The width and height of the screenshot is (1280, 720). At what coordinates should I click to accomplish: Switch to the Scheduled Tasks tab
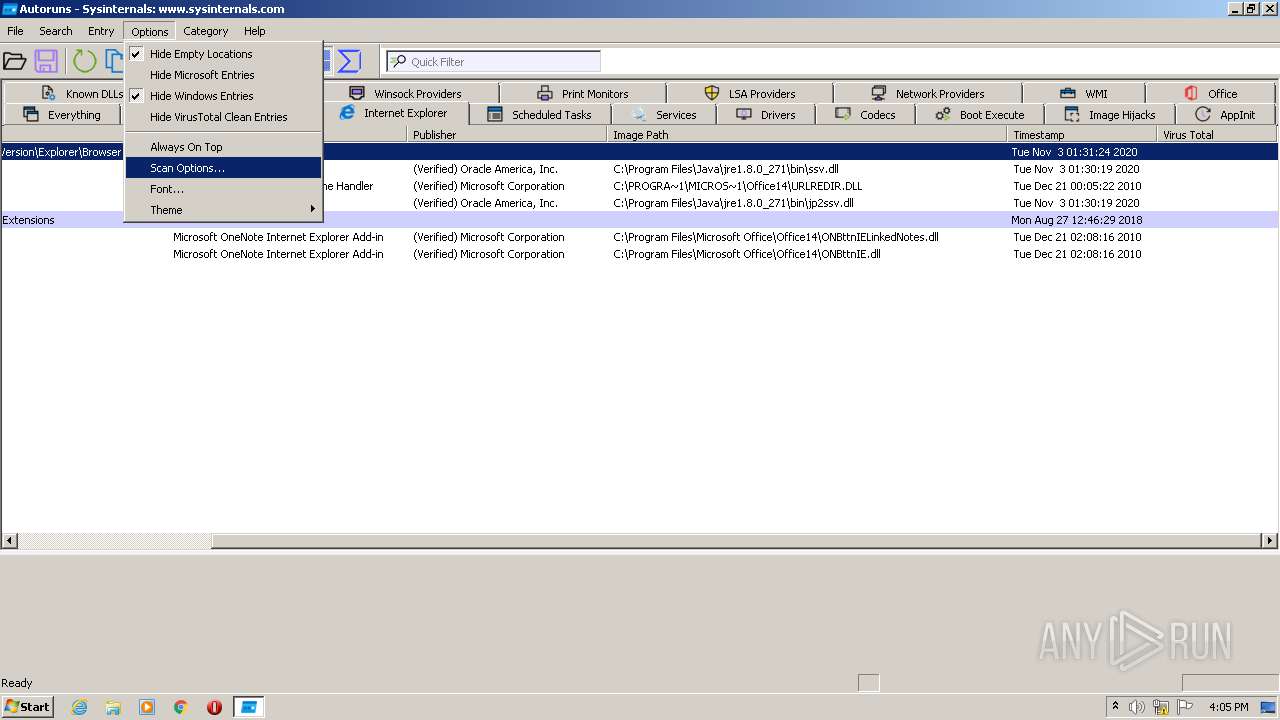point(540,115)
